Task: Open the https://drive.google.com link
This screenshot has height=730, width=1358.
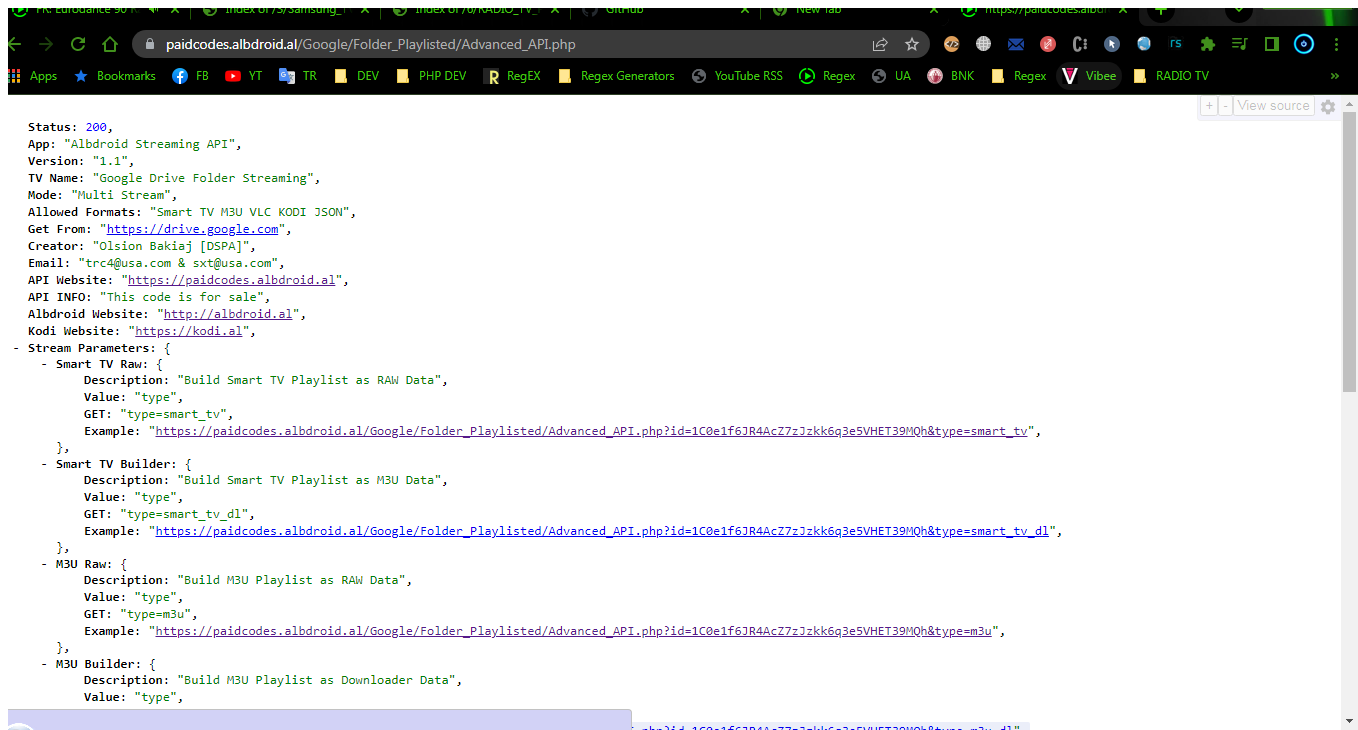Action: point(193,229)
